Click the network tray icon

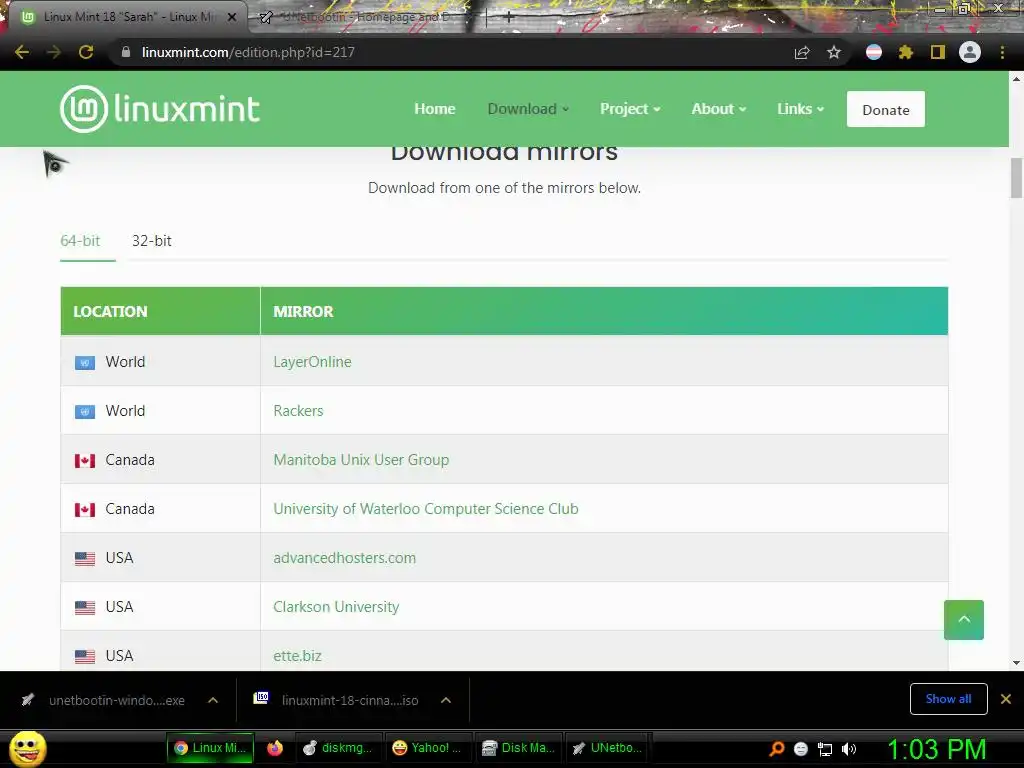point(825,749)
